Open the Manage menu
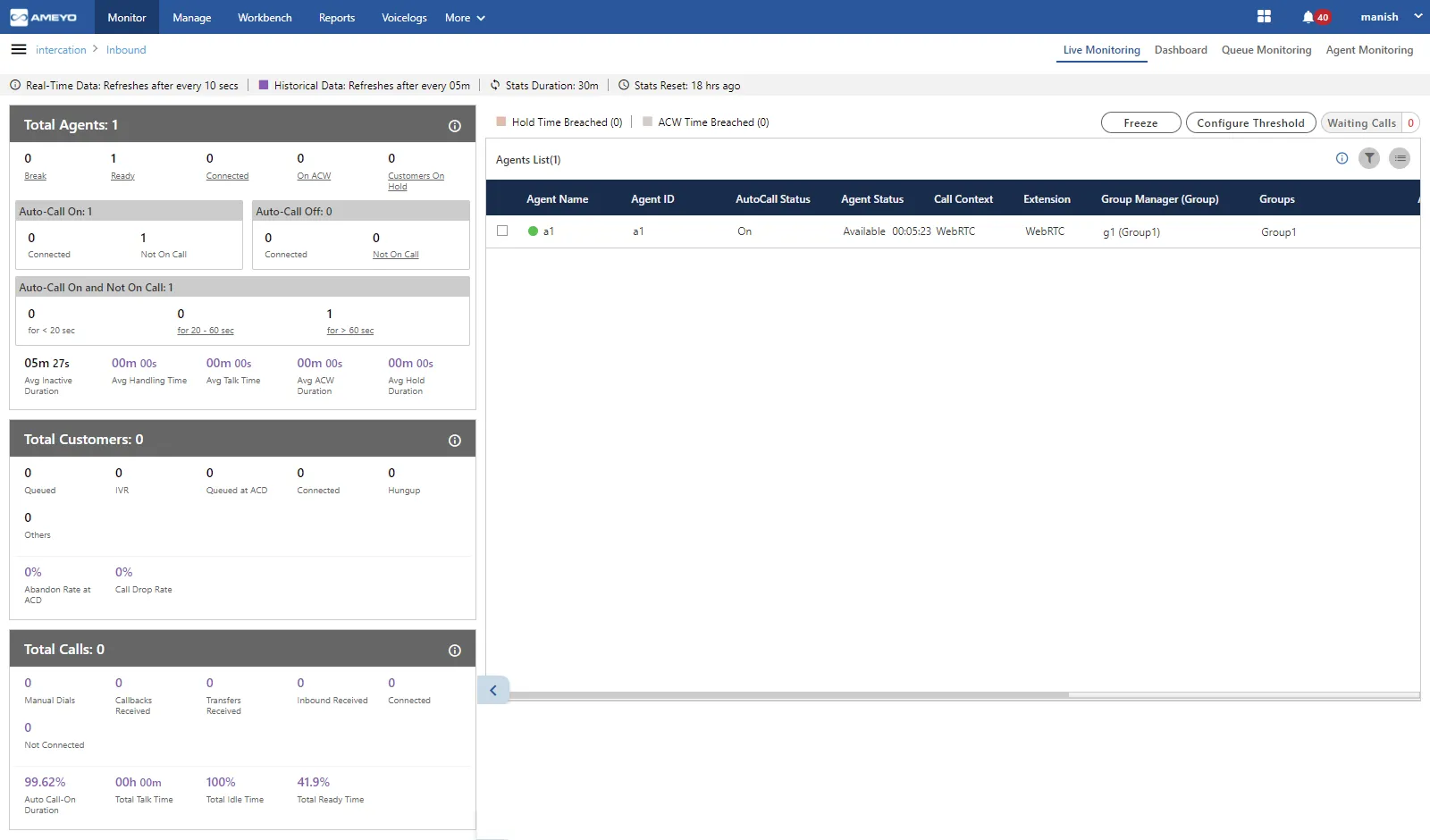Image resolution: width=1430 pixels, height=840 pixels. (x=192, y=17)
